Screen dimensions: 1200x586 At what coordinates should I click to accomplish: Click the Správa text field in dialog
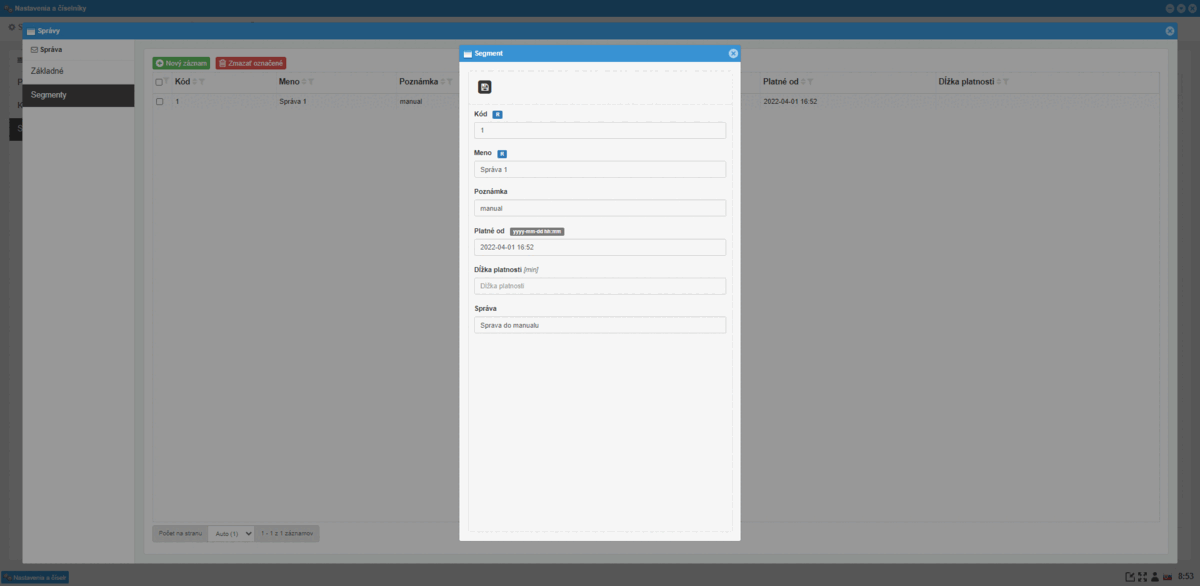point(600,325)
